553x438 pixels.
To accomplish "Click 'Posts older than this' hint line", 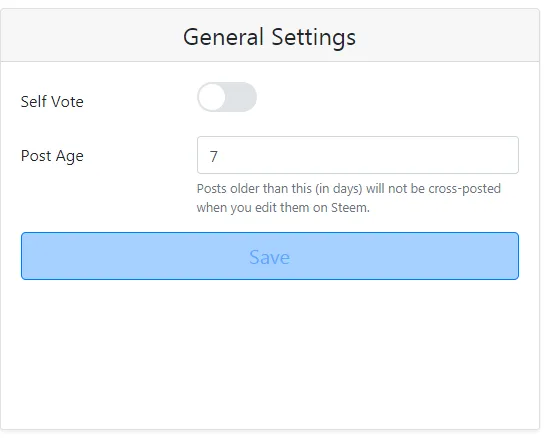I will (x=348, y=189).
